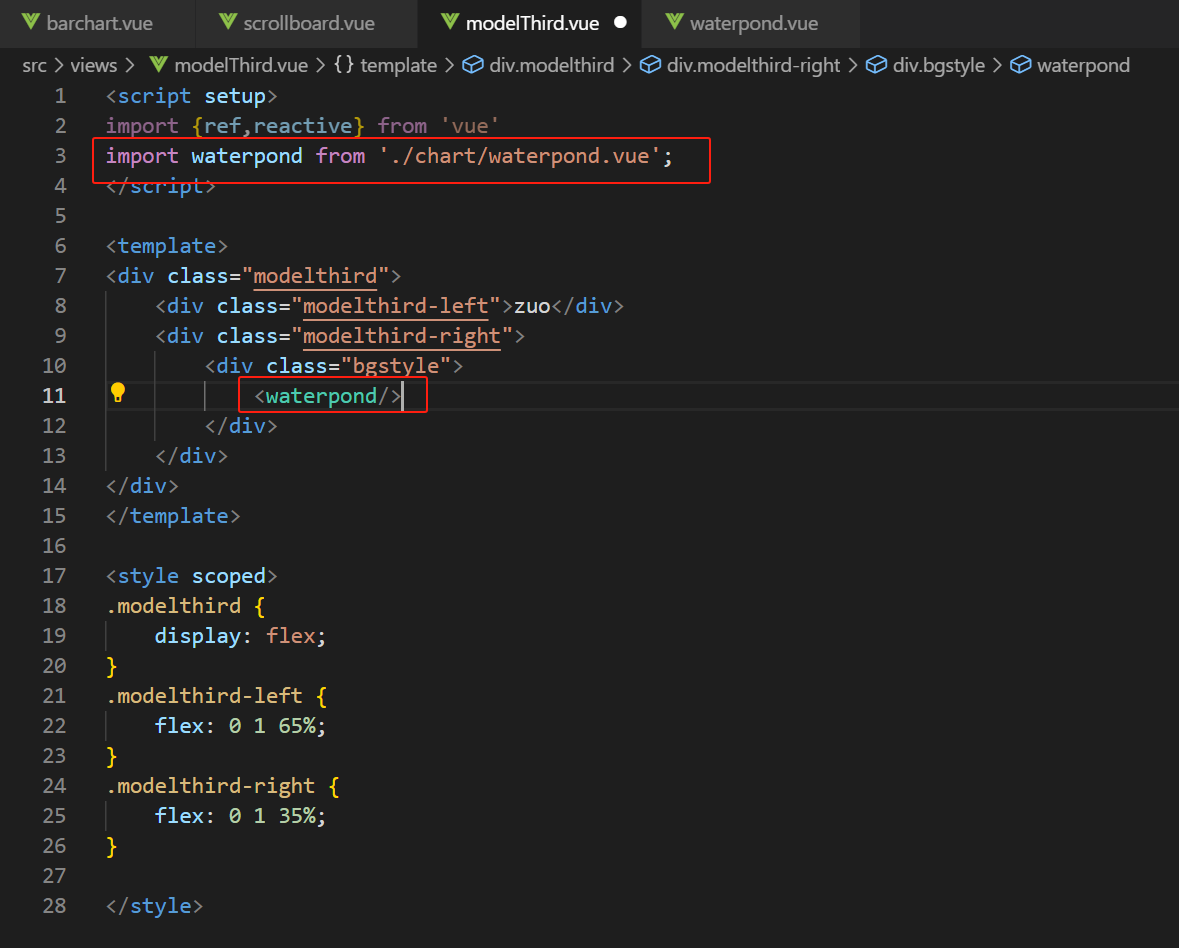The width and height of the screenshot is (1179, 948).
Task: Click Vue icon on barchart.vue tab
Action: (31, 22)
